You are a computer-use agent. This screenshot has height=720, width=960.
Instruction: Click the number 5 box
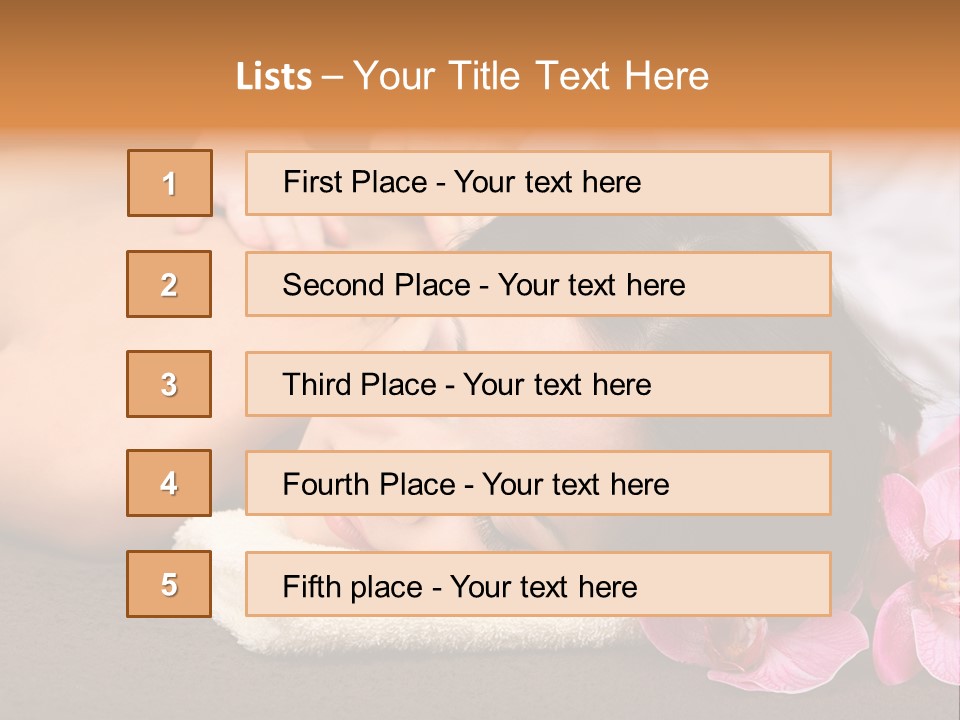[x=169, y=584]
